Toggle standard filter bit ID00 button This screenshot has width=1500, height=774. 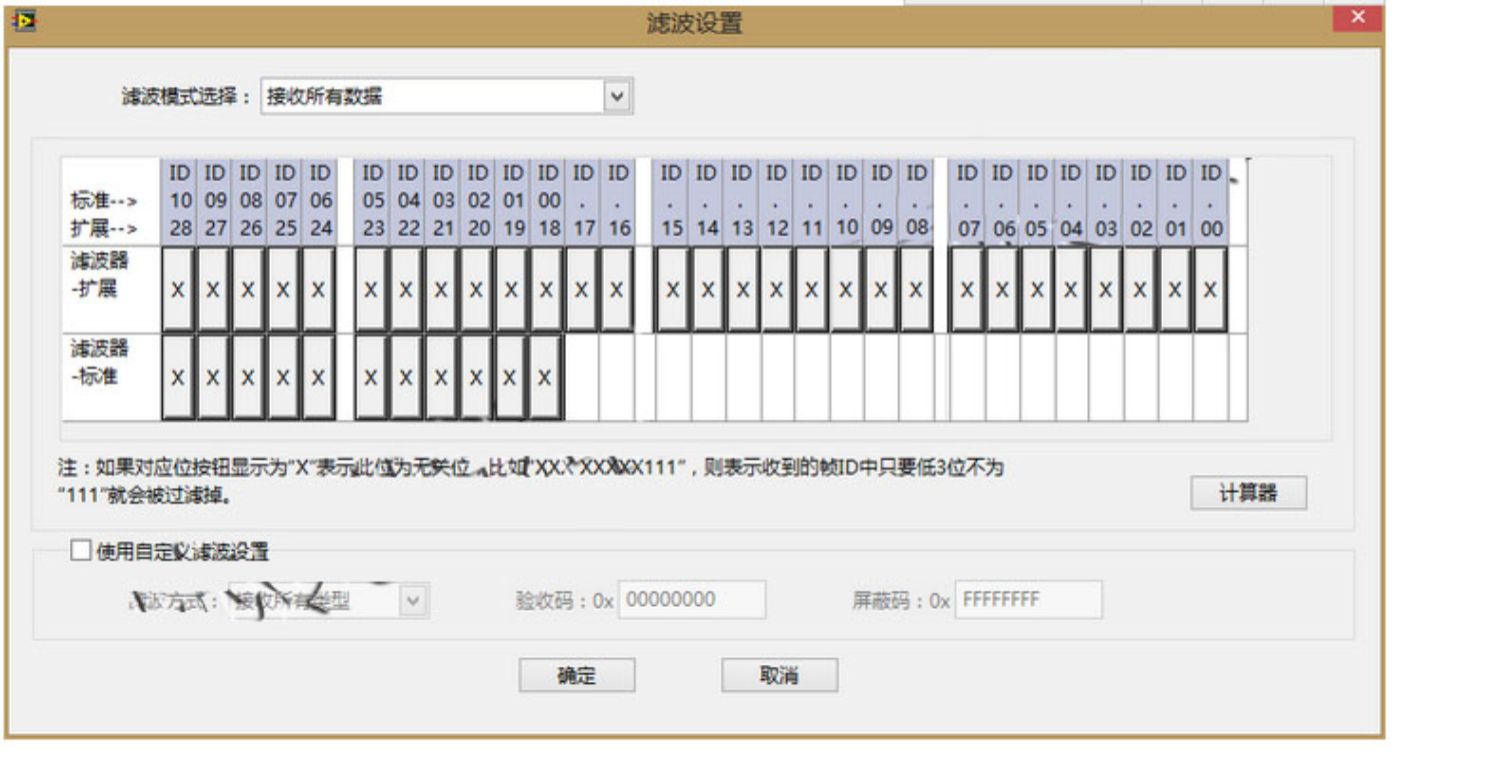tap(545, 377)
